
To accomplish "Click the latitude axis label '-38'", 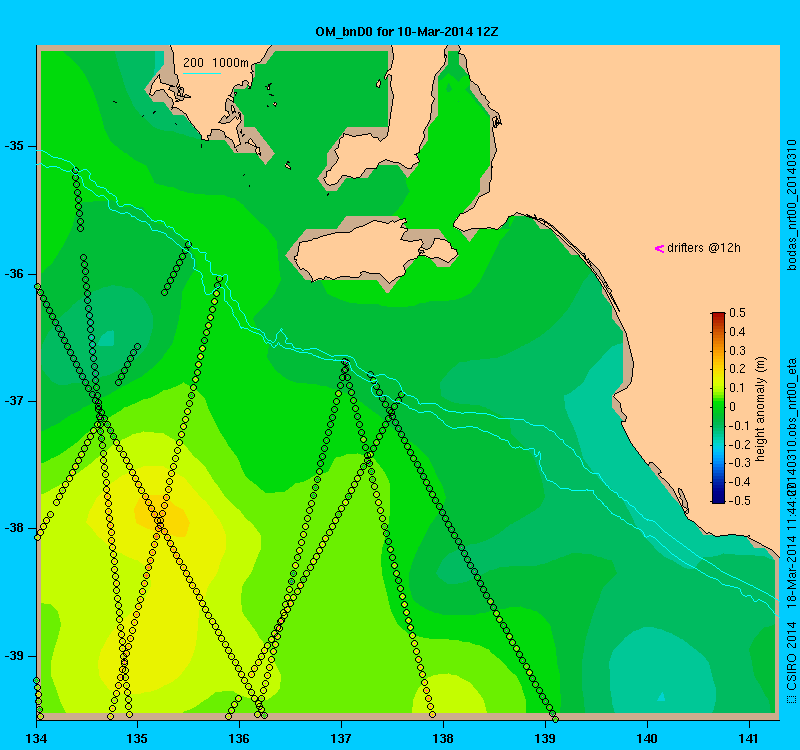I will (x=14, y=528).
